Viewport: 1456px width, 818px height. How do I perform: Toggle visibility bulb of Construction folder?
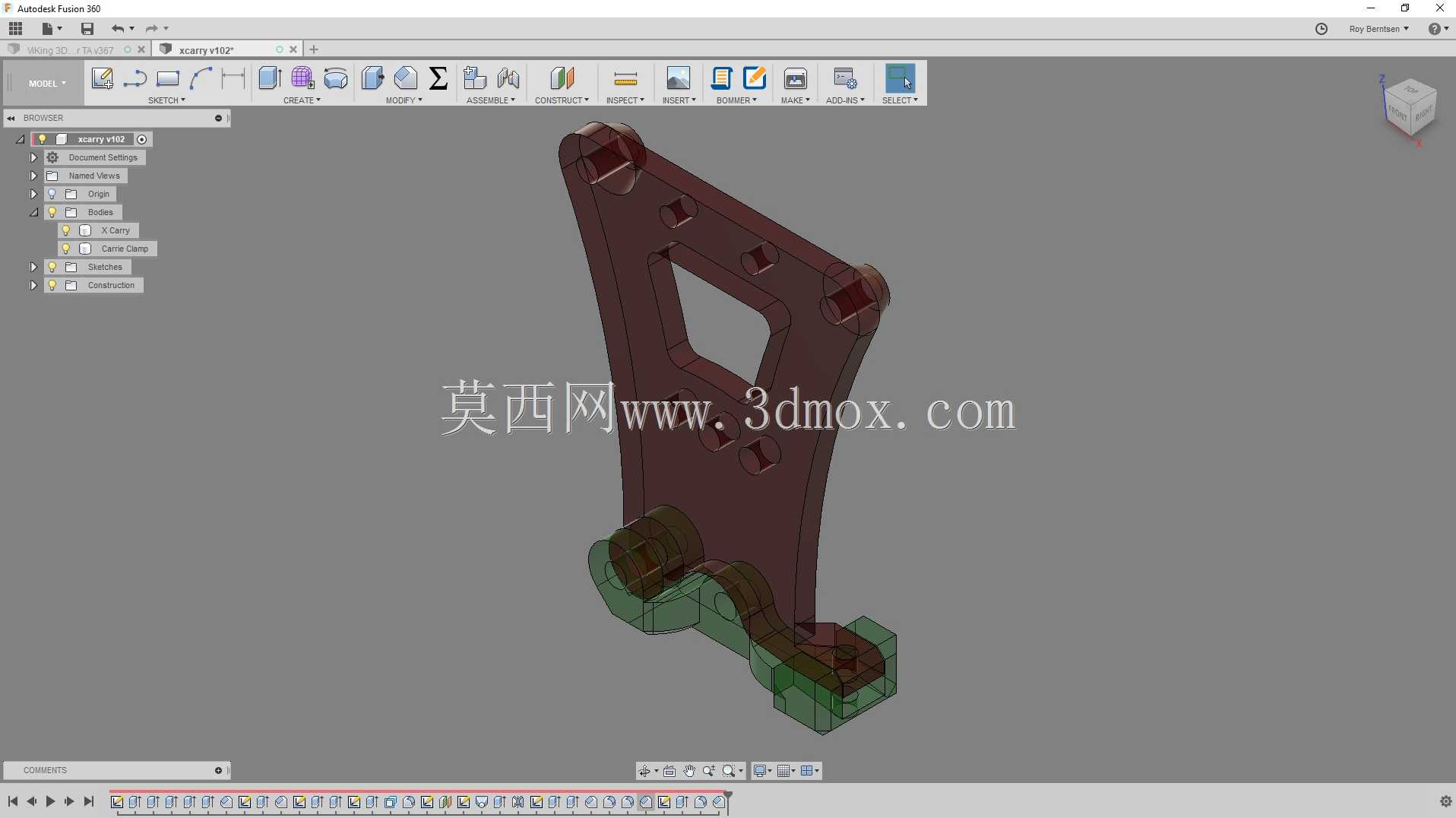pyautogui.click(x=52, y=285)
